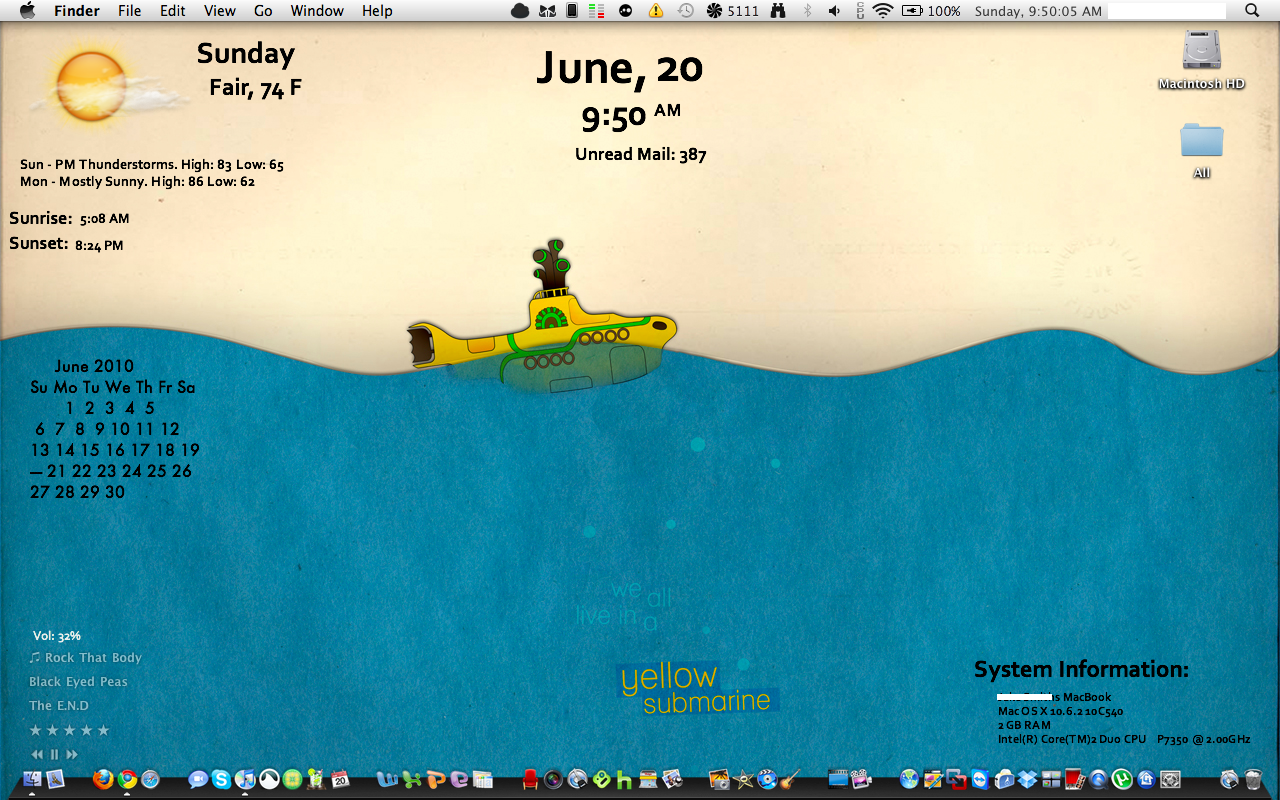
Task: Open QuickTime Player from the dock
Action: click(1098, 779)
